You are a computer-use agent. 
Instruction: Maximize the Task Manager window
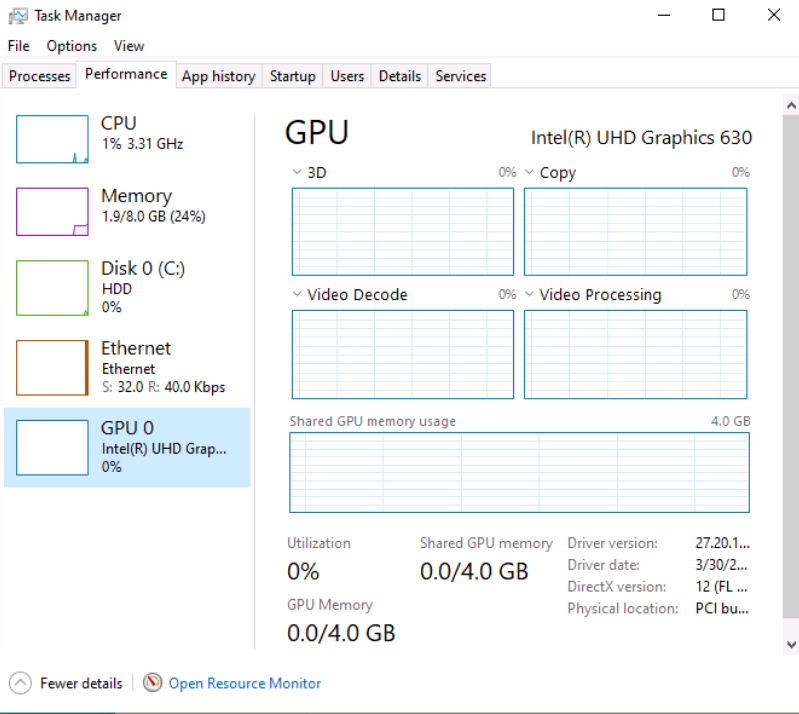coord(718,15)
